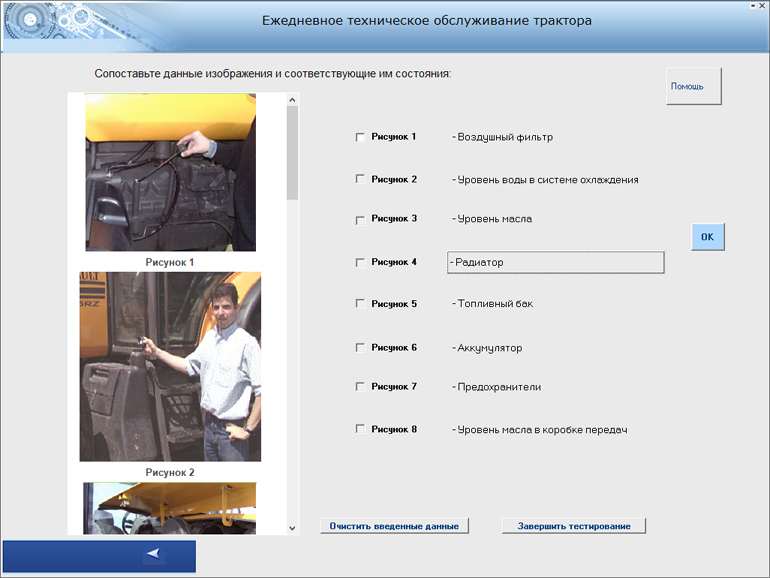Viewport: 770px width, 578px height.
Task: Enable the Рисунок 3 checkbox
Action: pos(360,219)
